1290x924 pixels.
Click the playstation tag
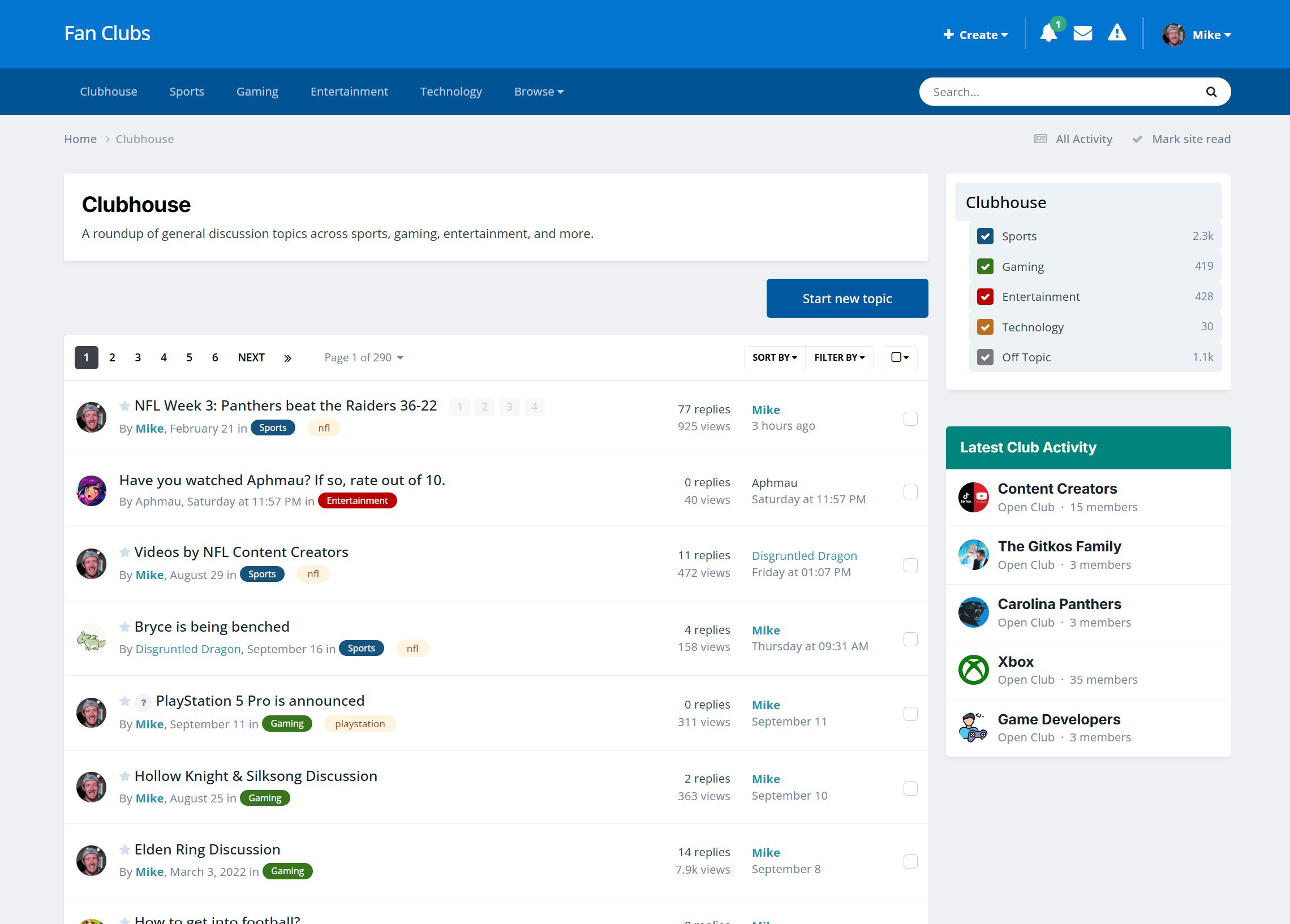(x=359, y=724)
